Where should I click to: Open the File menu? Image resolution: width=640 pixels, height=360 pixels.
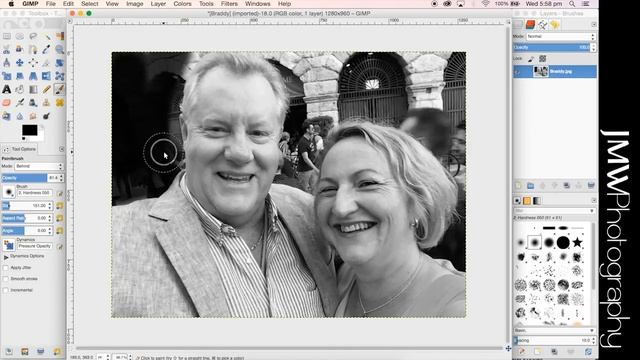pyautogui.click(x=51, y=4)
